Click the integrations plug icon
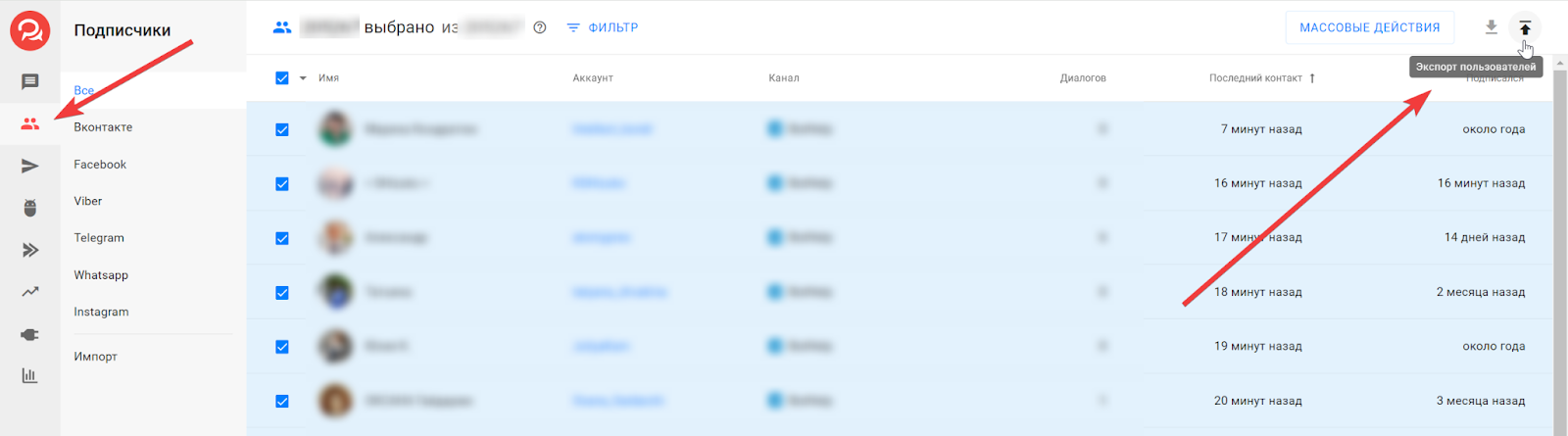The height and width of the screenshot is (436, 1568). pyautogui.click(x=30, y=334)
